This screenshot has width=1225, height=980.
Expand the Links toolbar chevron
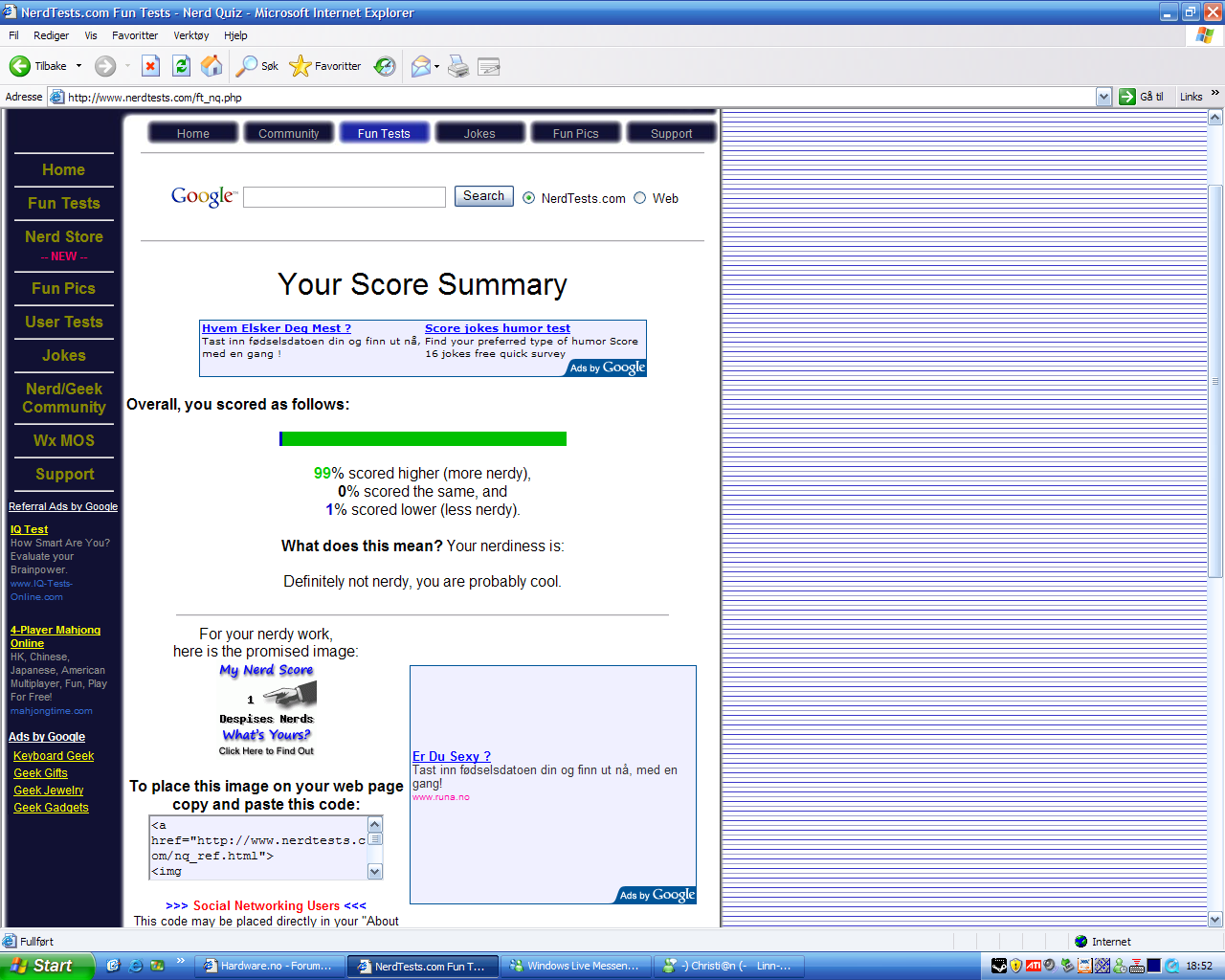pos(1215,93)
